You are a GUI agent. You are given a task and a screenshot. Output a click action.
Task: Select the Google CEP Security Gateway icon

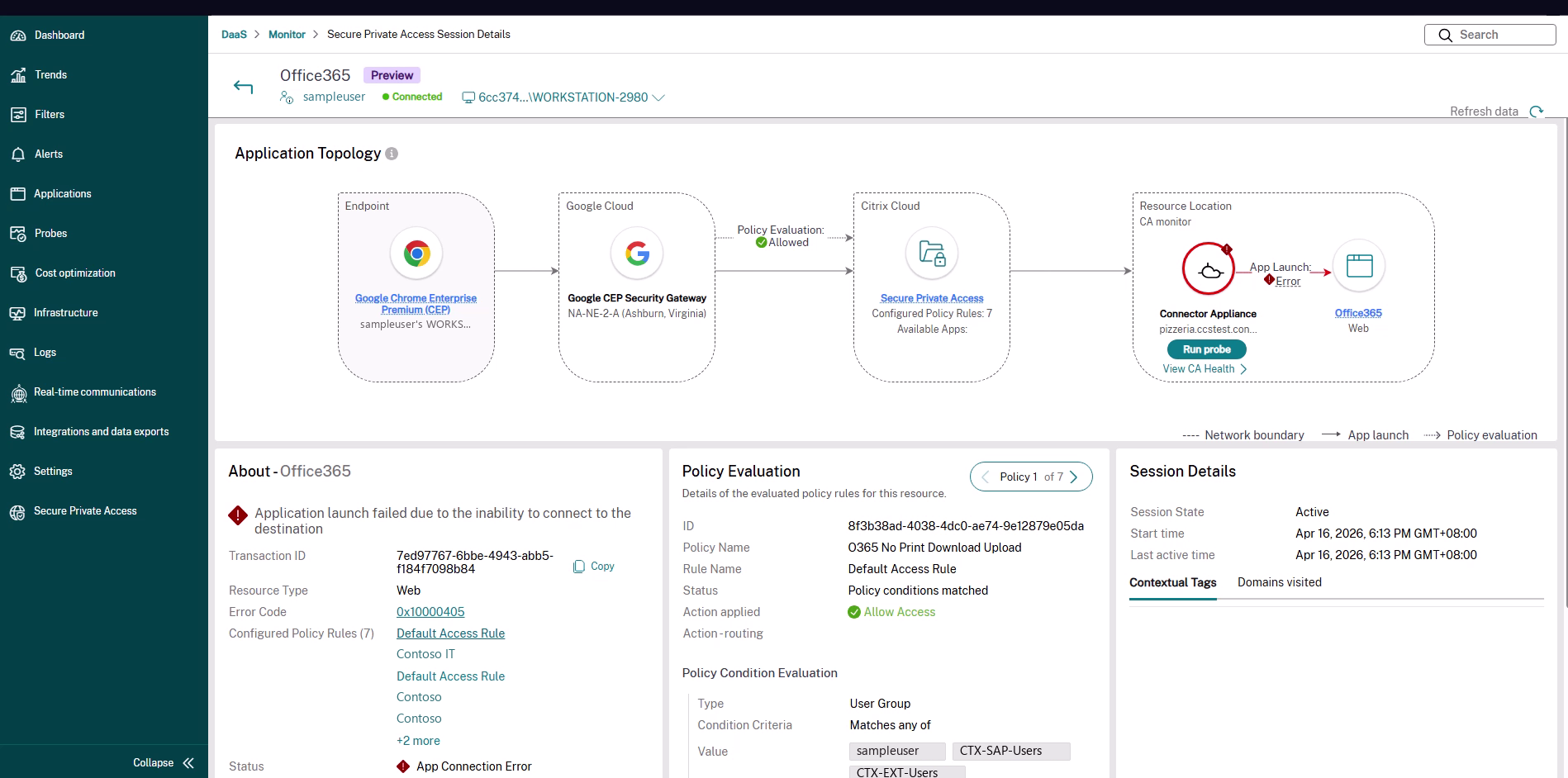click(637, 253)
